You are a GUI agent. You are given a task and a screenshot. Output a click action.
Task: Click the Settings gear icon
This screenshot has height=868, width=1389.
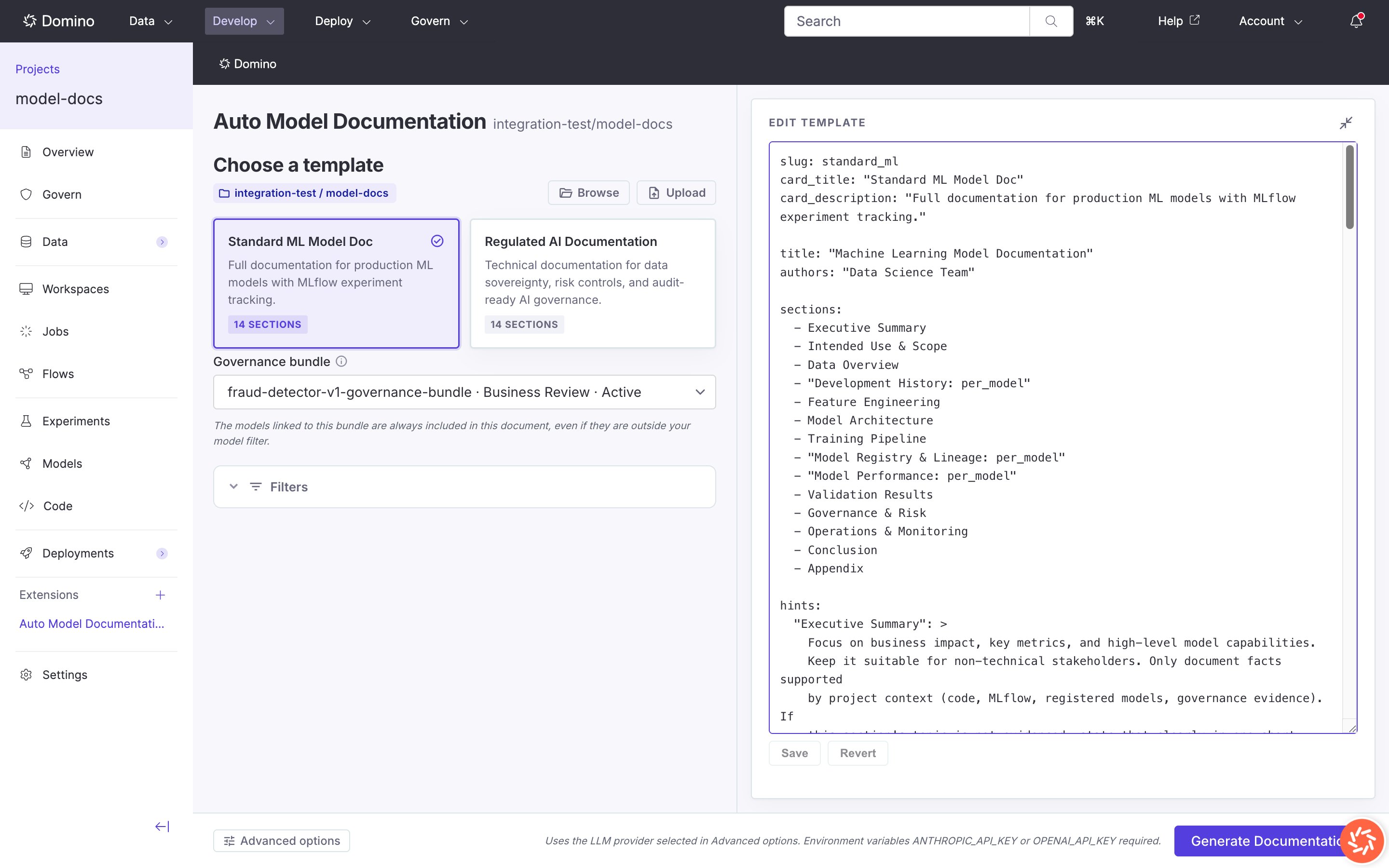click(x=26, y=675)
